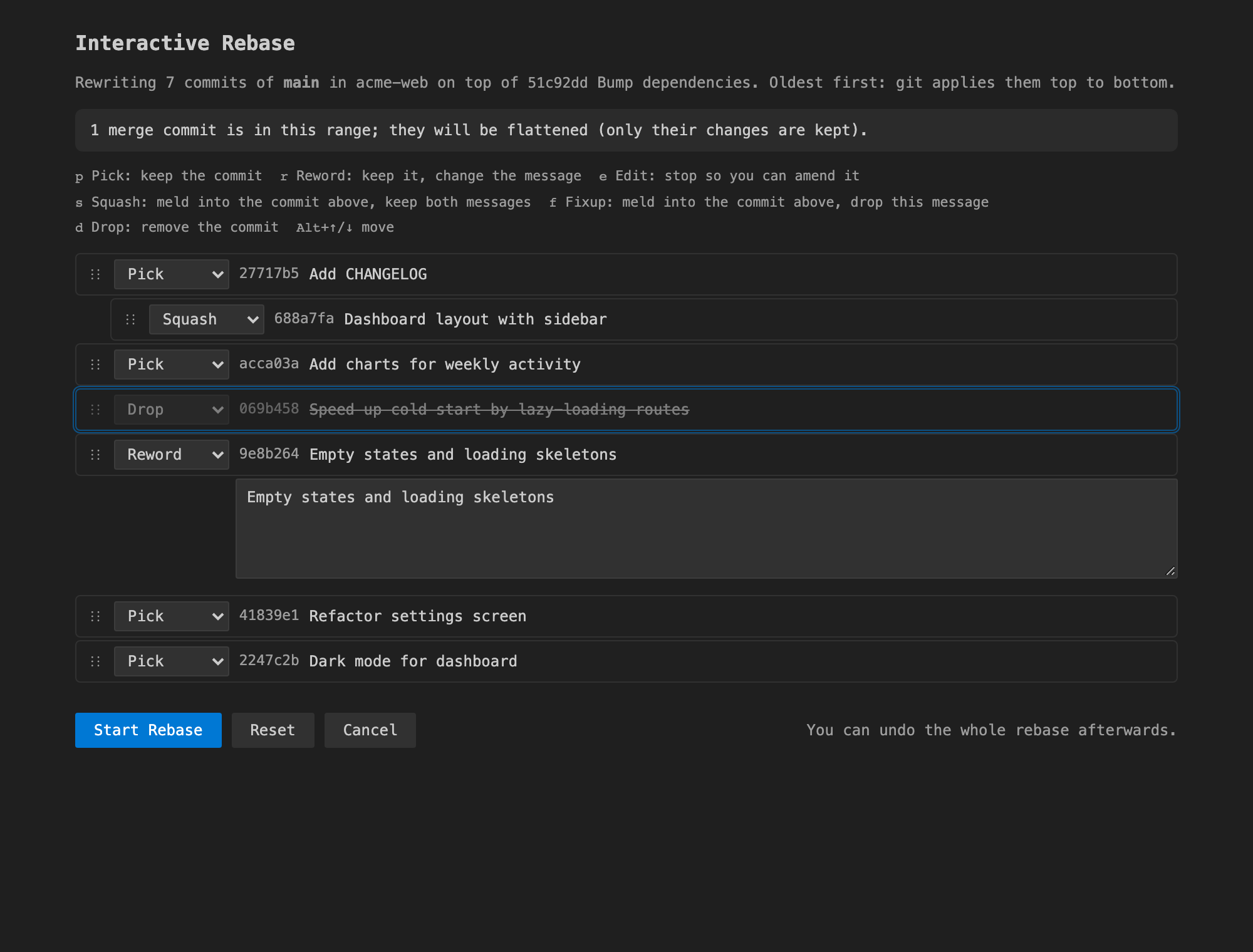Grab drag handle for Add CHANGELOG commit

(95, 274)
